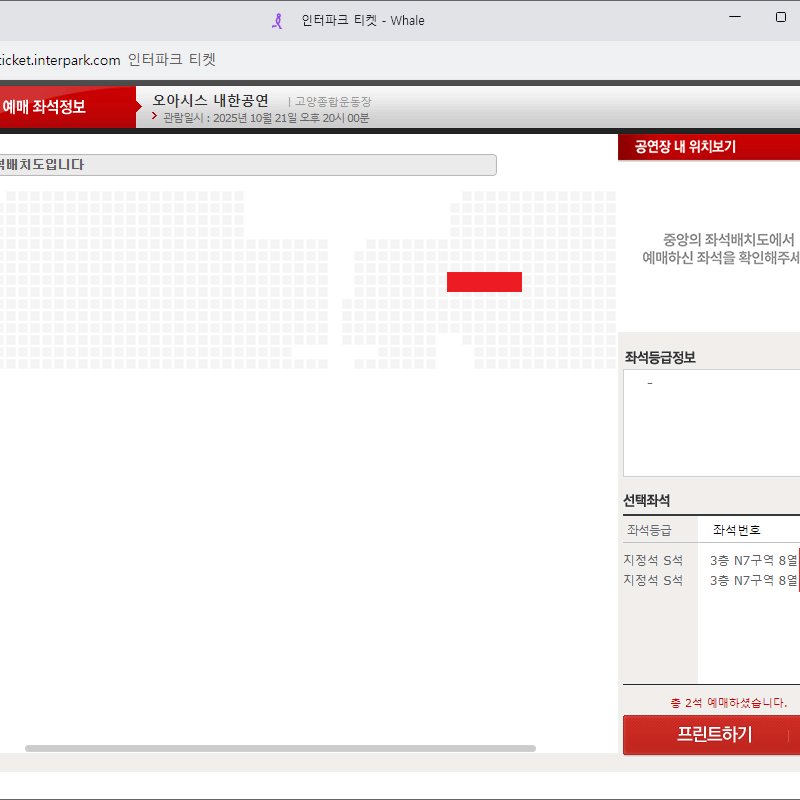
Task: Click the 인터파크 티켓 page title beside the URL
Action: click(172, 60)
